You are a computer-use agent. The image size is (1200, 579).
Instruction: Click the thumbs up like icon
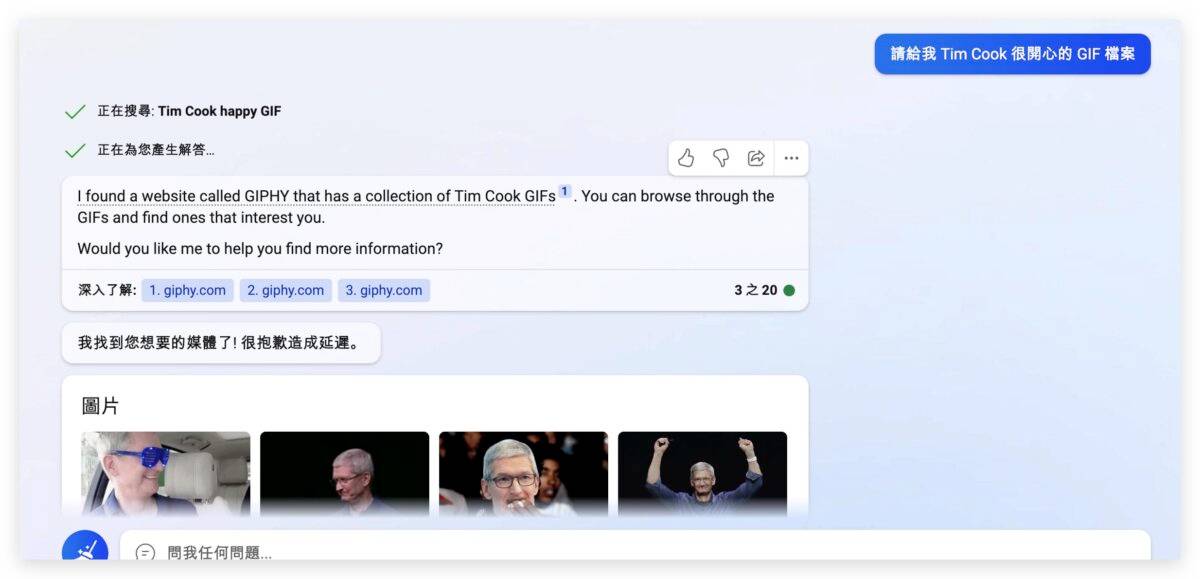(686, 158)
